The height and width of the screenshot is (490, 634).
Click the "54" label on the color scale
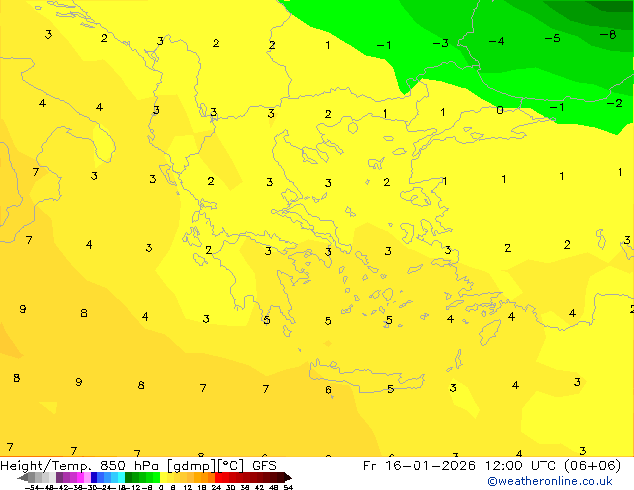click(x=288, y=487)
